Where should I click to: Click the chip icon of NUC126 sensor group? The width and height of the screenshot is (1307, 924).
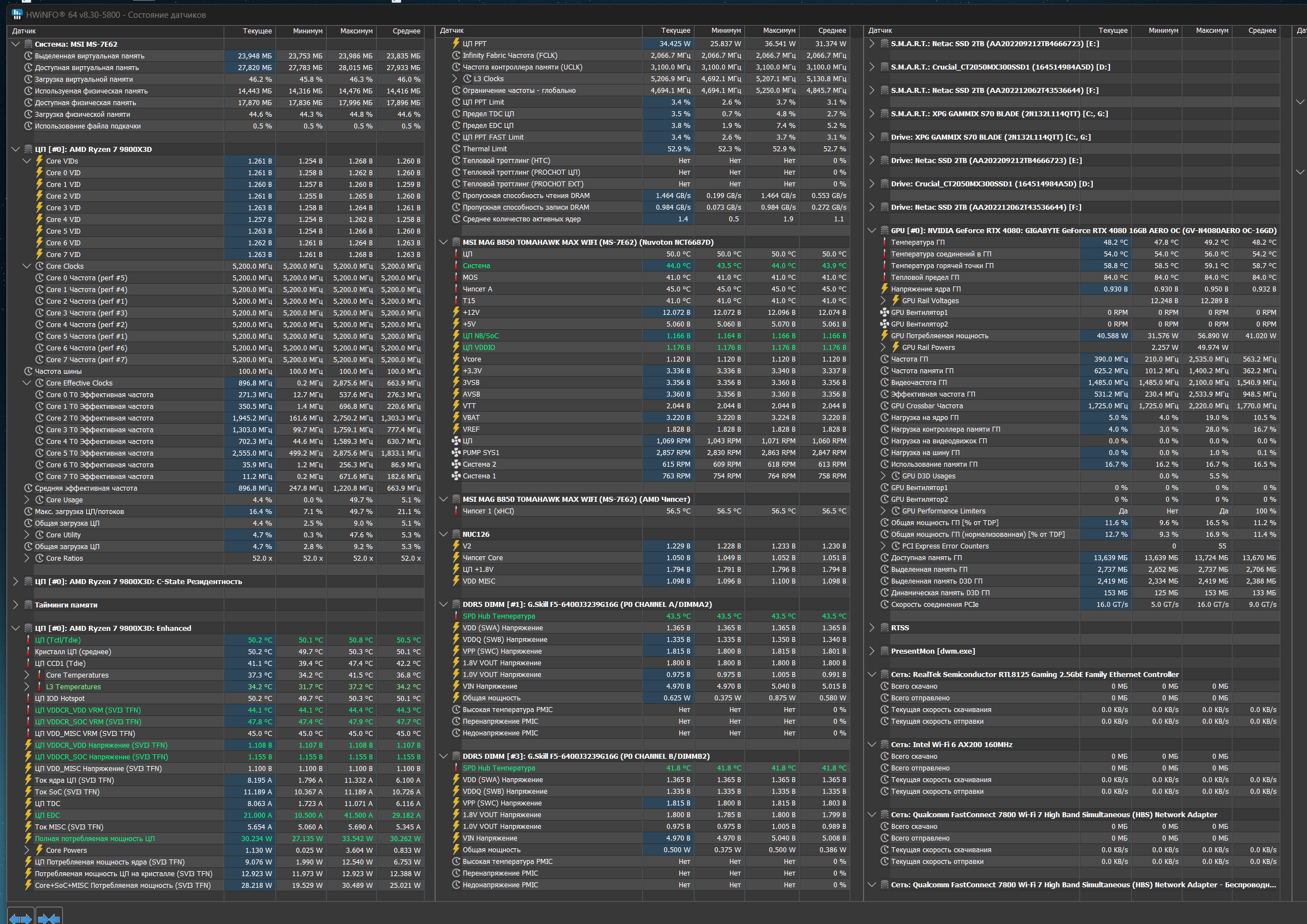(x=456, y=534)
